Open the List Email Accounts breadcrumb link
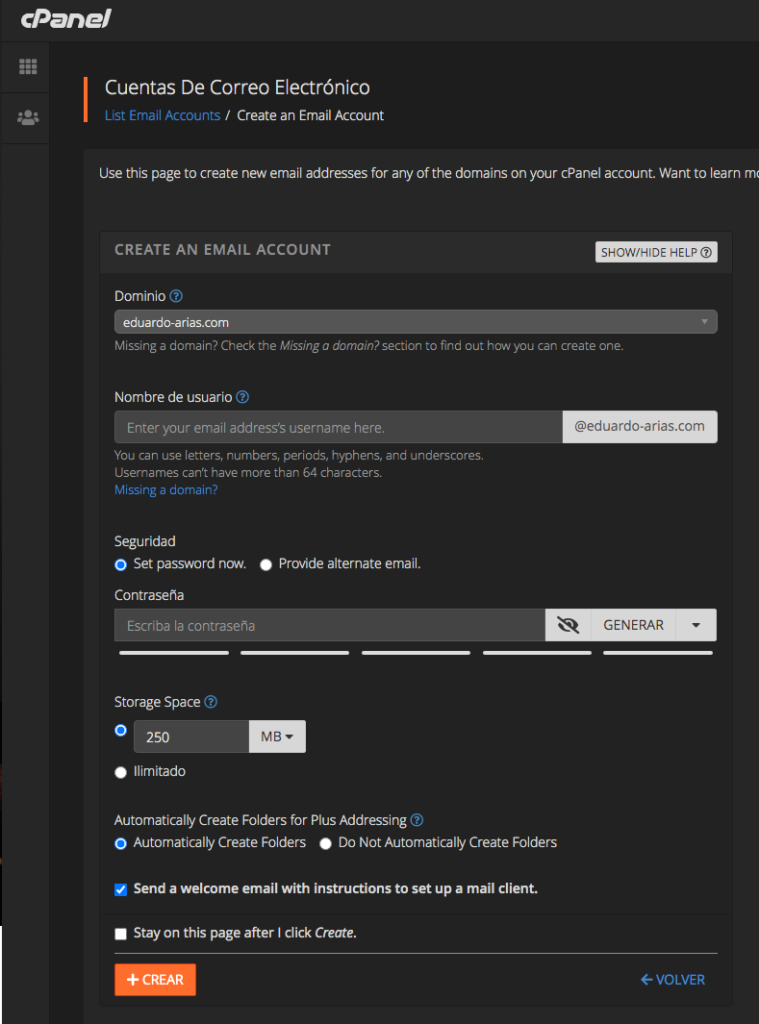The height and width of the screenshot is (1024, 759). tap(163, 116)
